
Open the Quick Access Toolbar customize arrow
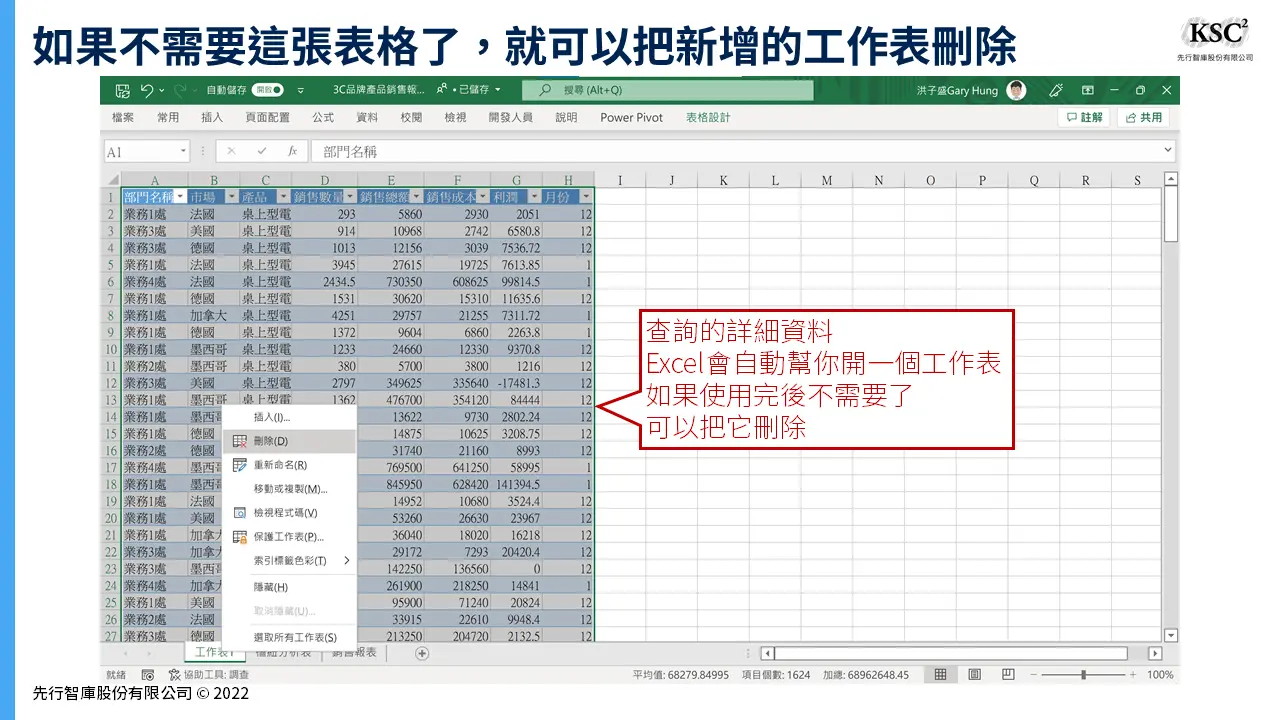(300, 90)
